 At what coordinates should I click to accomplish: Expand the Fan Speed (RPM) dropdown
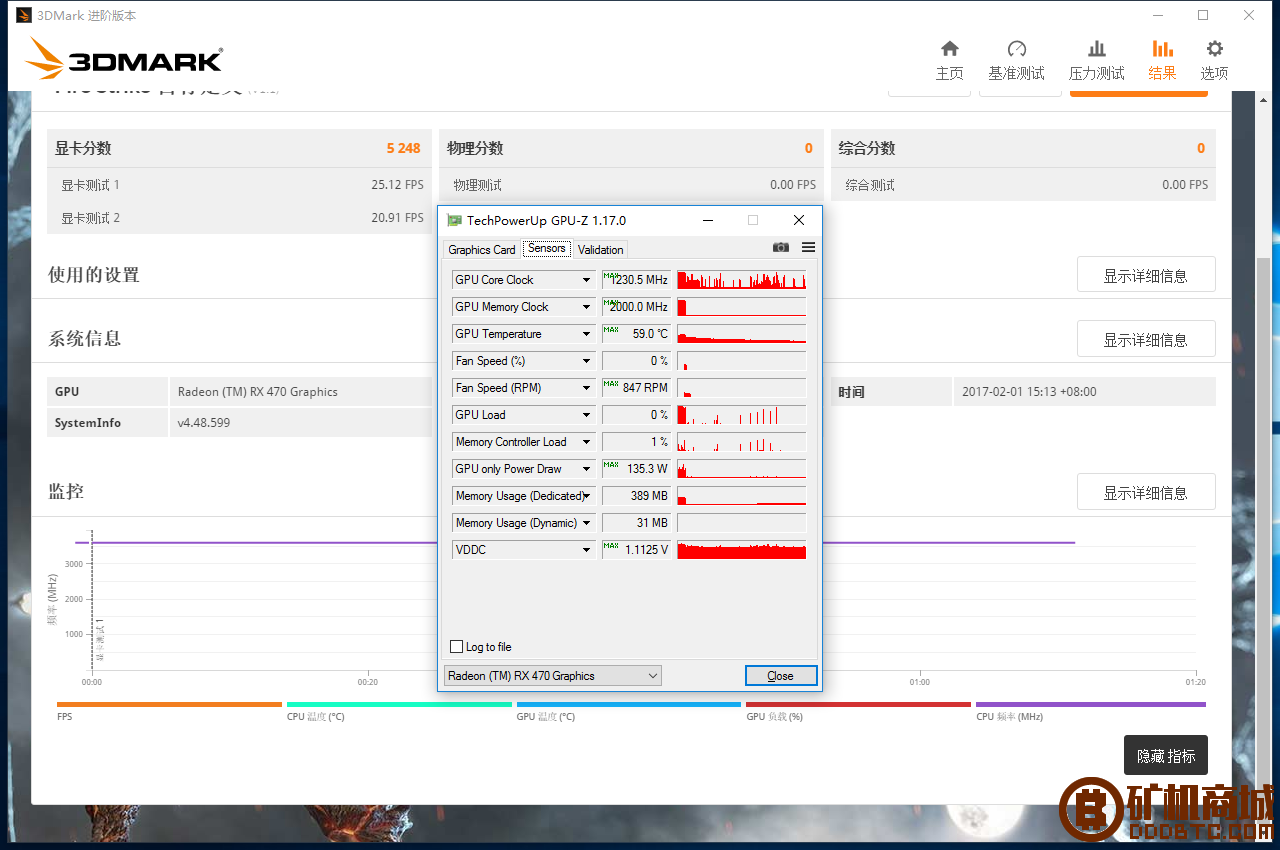(586, 388)
